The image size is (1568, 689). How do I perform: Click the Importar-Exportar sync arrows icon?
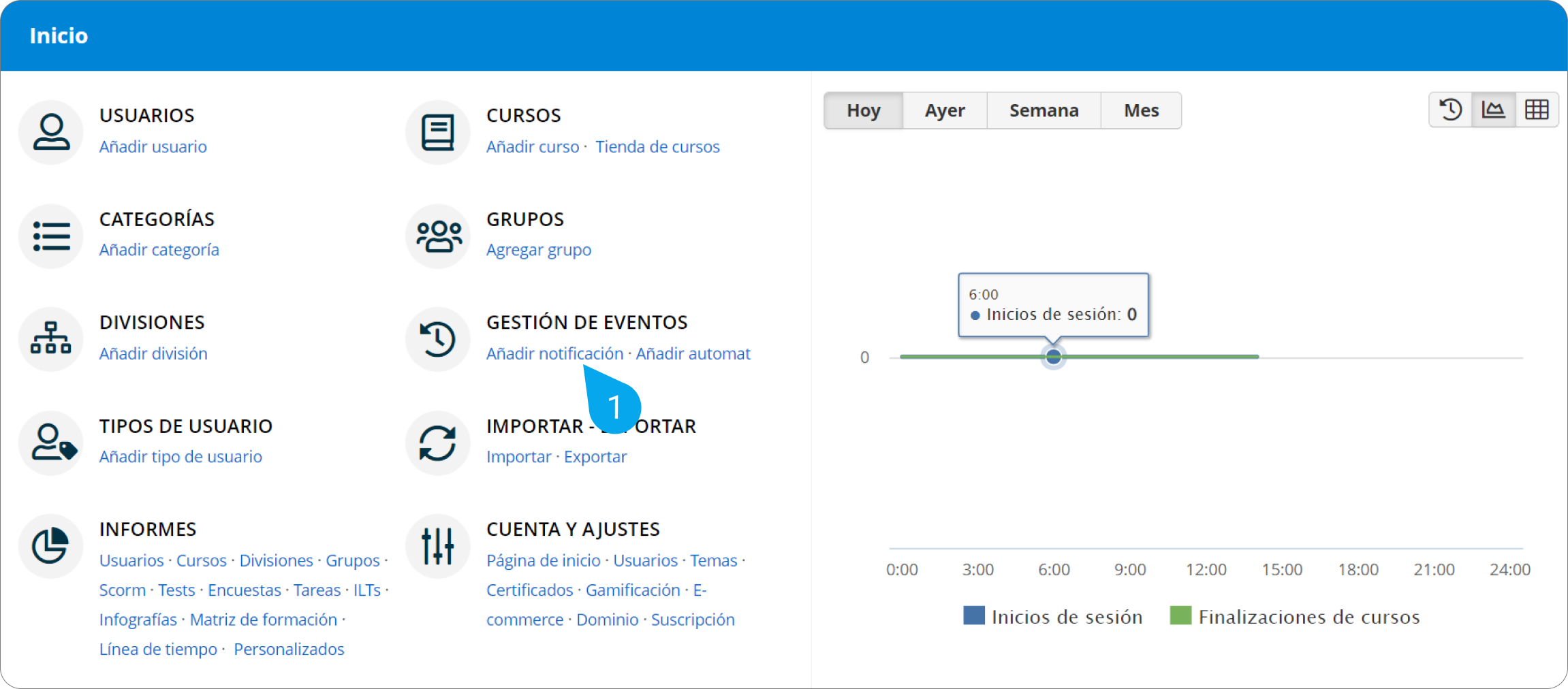(x=437, y=443)
